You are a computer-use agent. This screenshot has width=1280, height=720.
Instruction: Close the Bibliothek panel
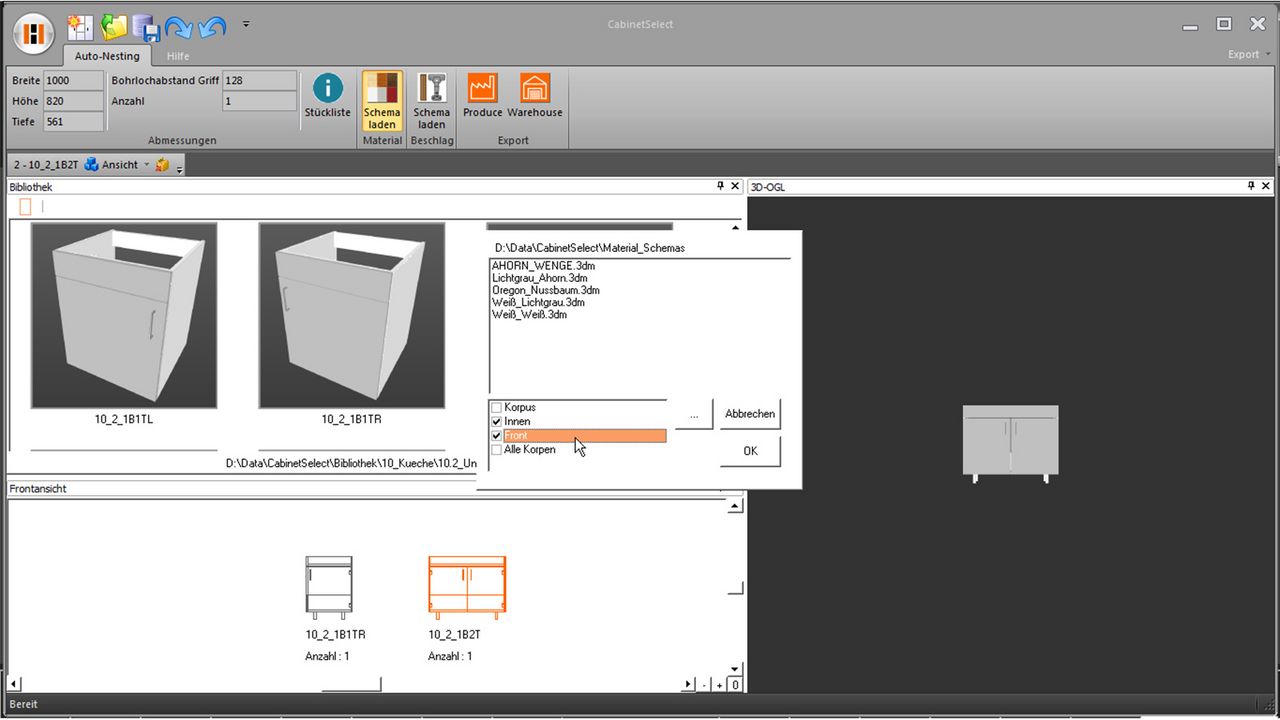[x=736, y=186]
